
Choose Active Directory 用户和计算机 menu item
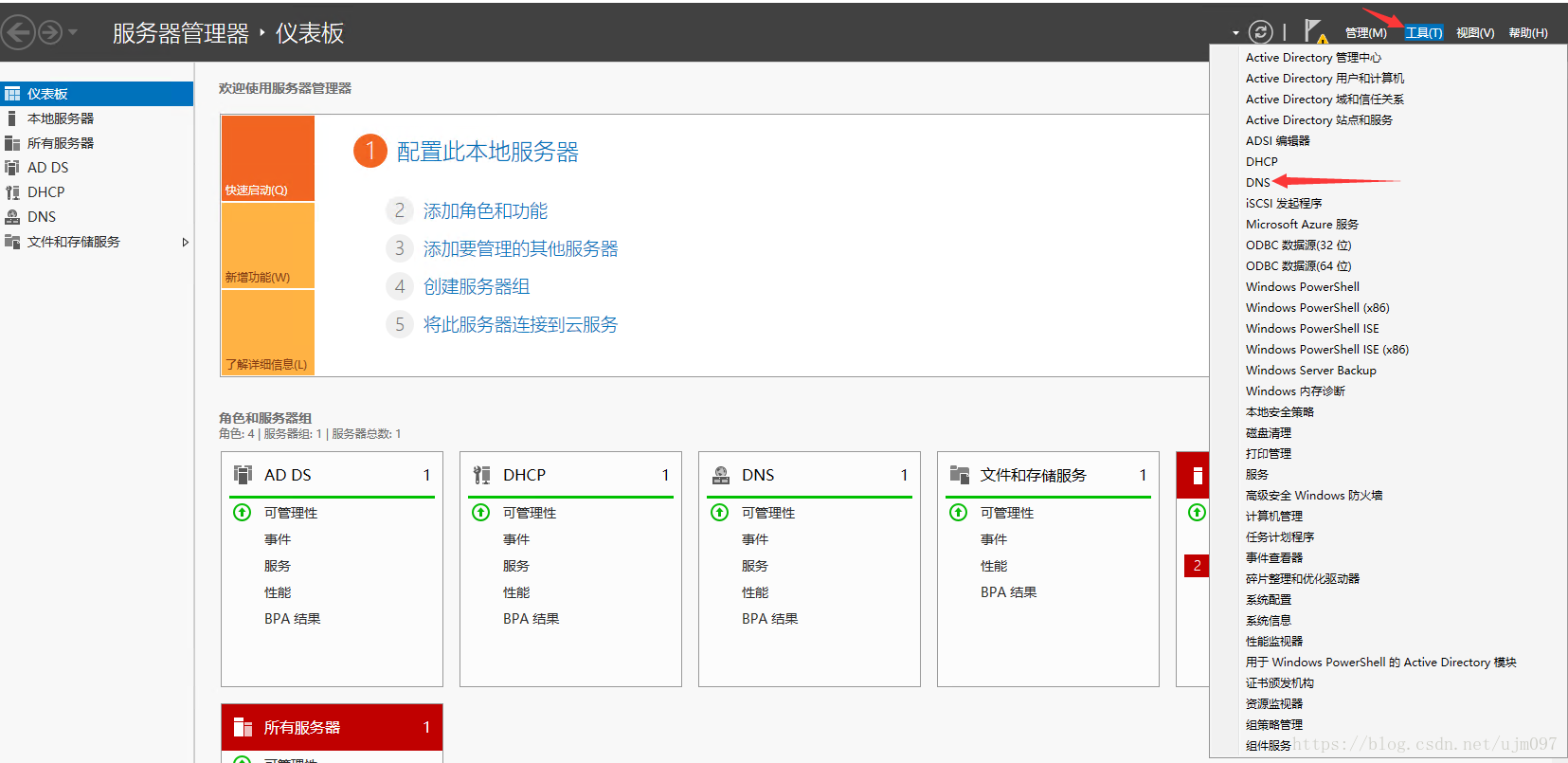pos(1325,79)
